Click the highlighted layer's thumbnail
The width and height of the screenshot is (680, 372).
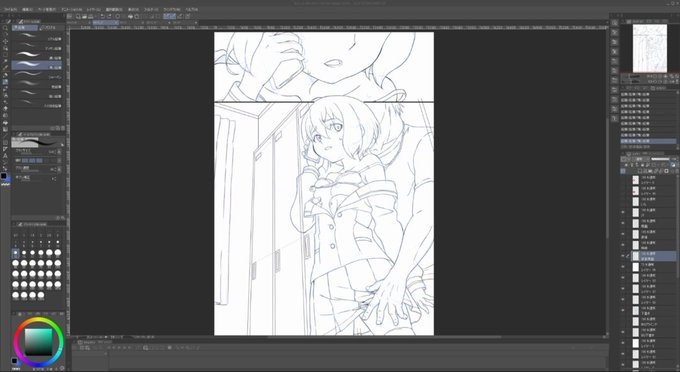[636, 256]
